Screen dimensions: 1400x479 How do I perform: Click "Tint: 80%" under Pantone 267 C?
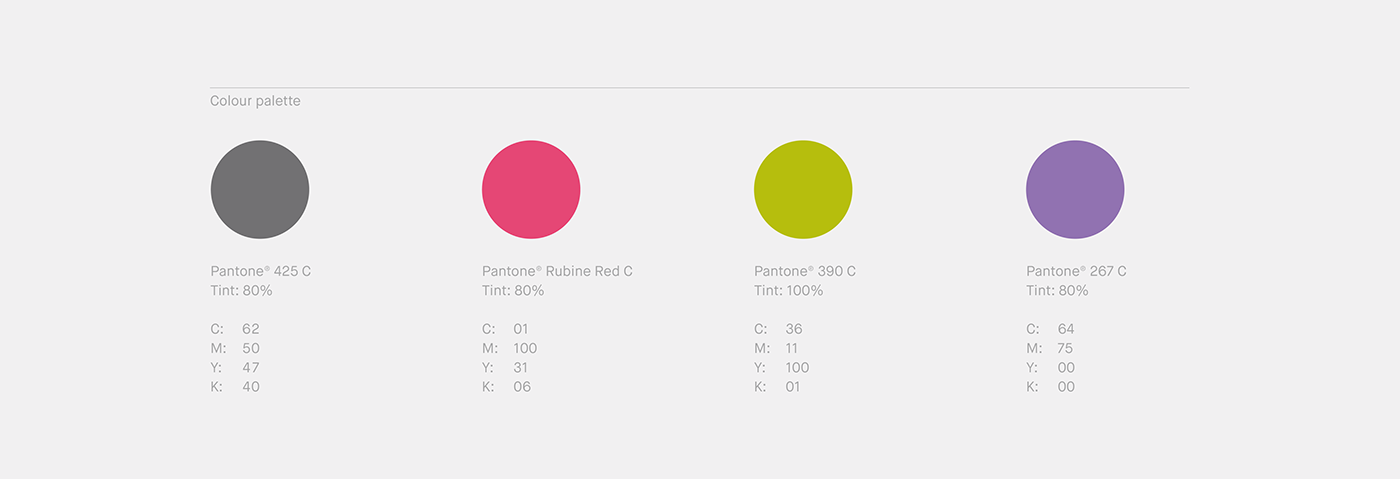click(x=1057, y=291)
